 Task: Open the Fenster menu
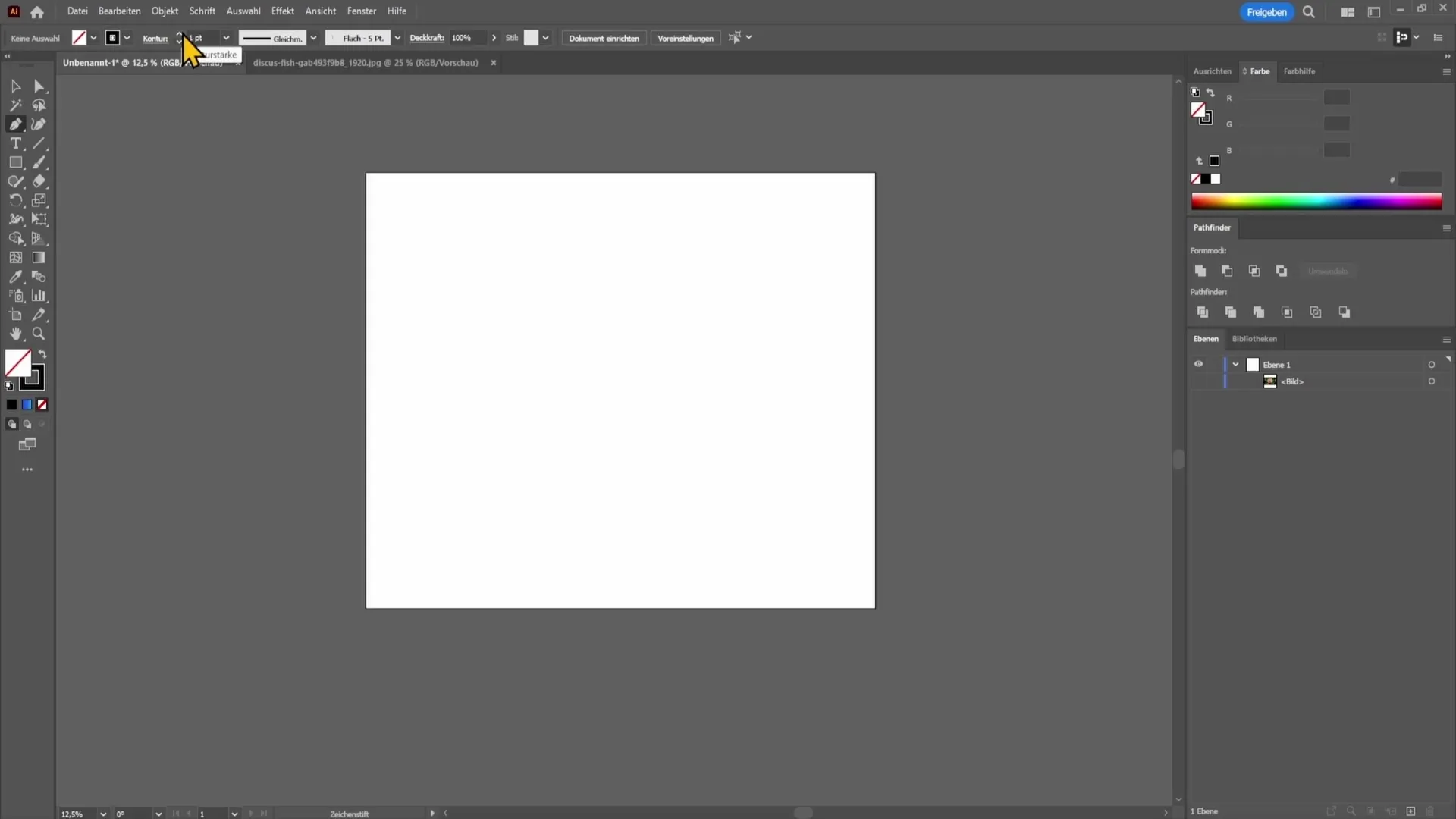362,11
